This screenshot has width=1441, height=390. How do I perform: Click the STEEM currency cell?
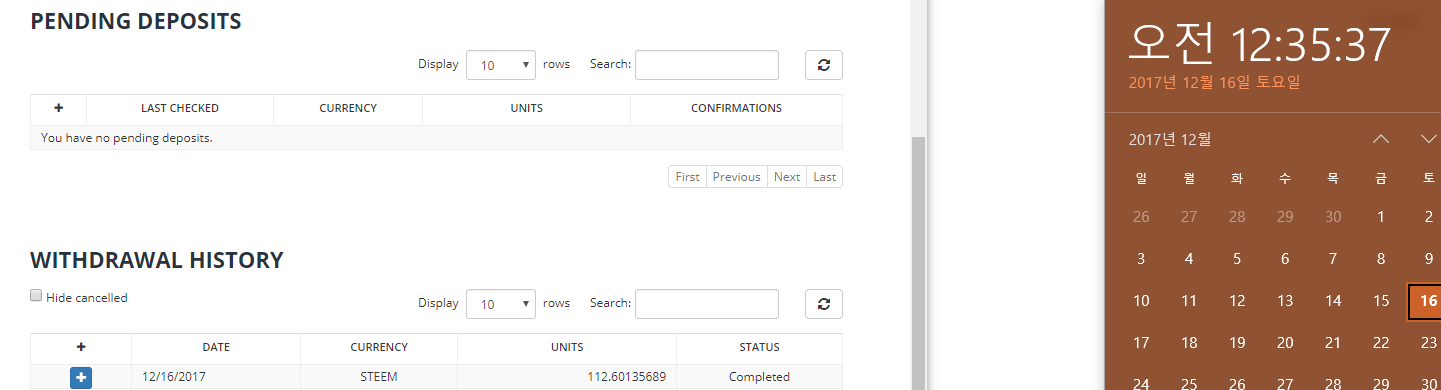379,377
